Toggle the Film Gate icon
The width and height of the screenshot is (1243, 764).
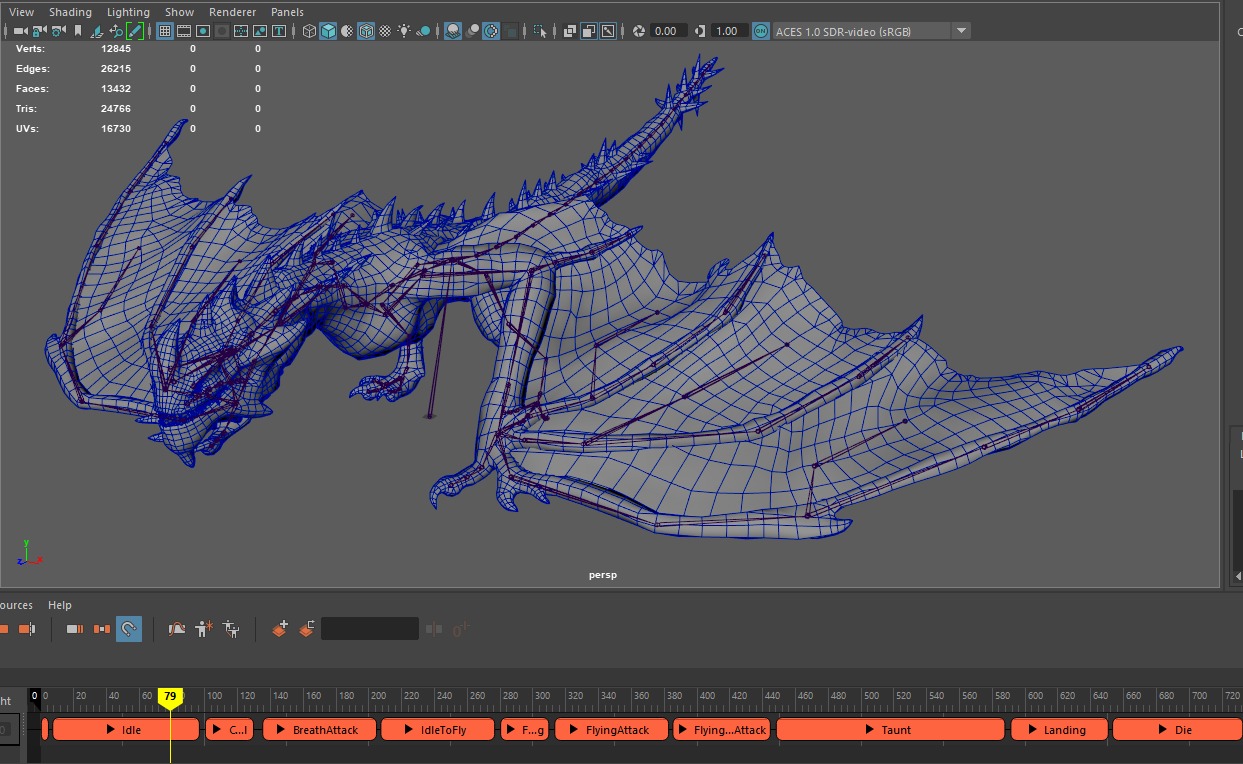(x=184, y=31)
